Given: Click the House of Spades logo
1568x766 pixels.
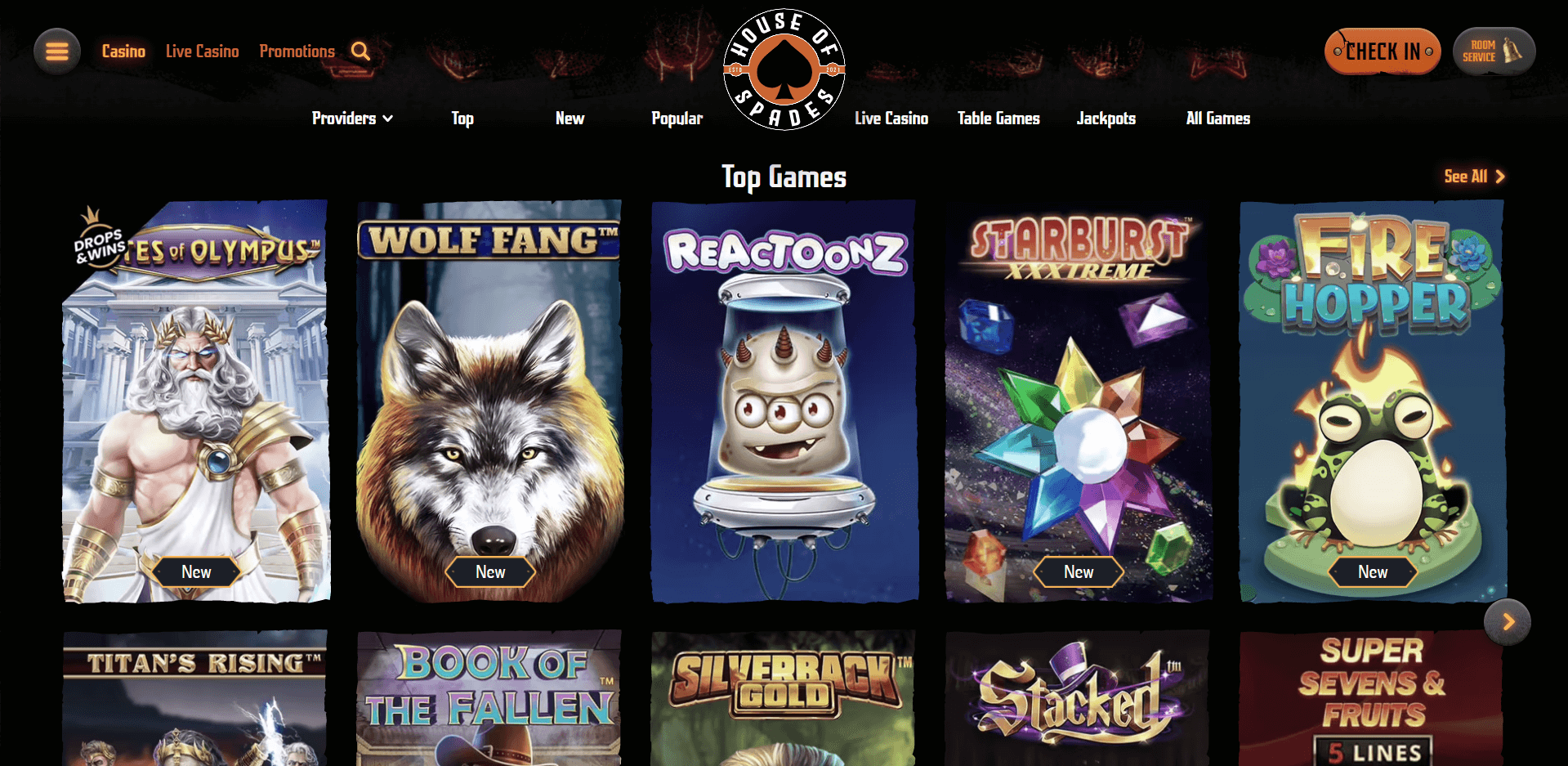Looking at the screenshot, I should click(784, 69).
